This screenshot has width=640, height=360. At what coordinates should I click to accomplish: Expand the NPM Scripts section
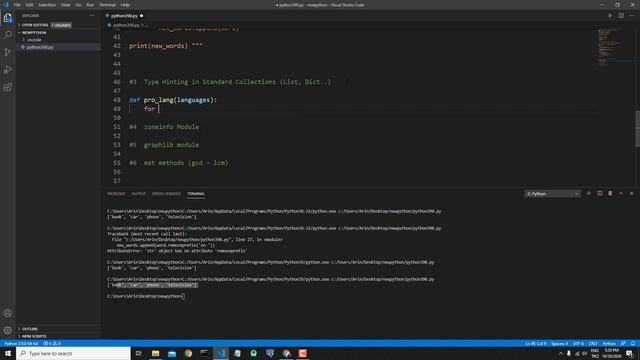[33, 336]
